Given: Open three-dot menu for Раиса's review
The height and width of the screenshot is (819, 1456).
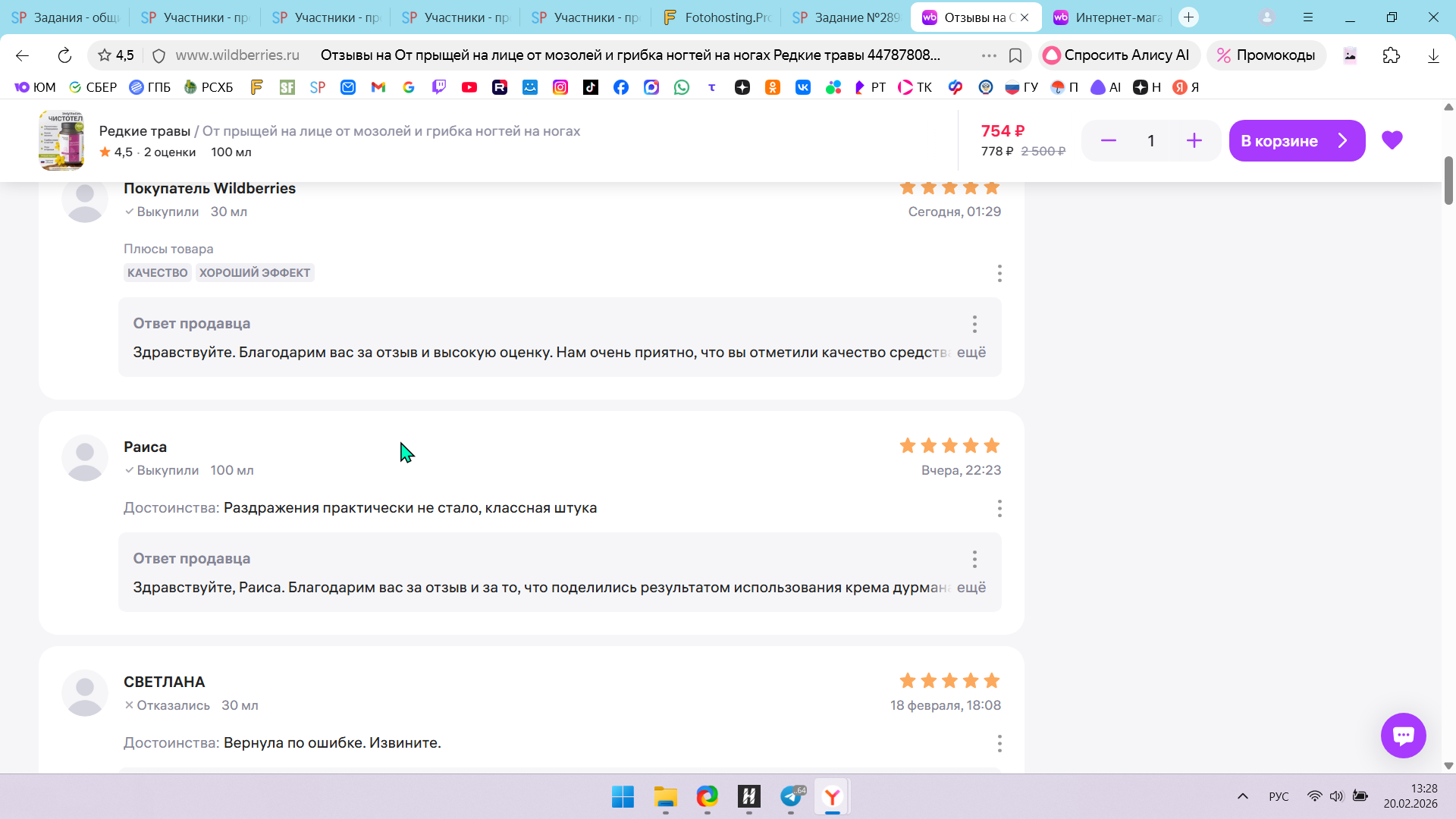Looking at the screenshot, I should pos(999,508).
